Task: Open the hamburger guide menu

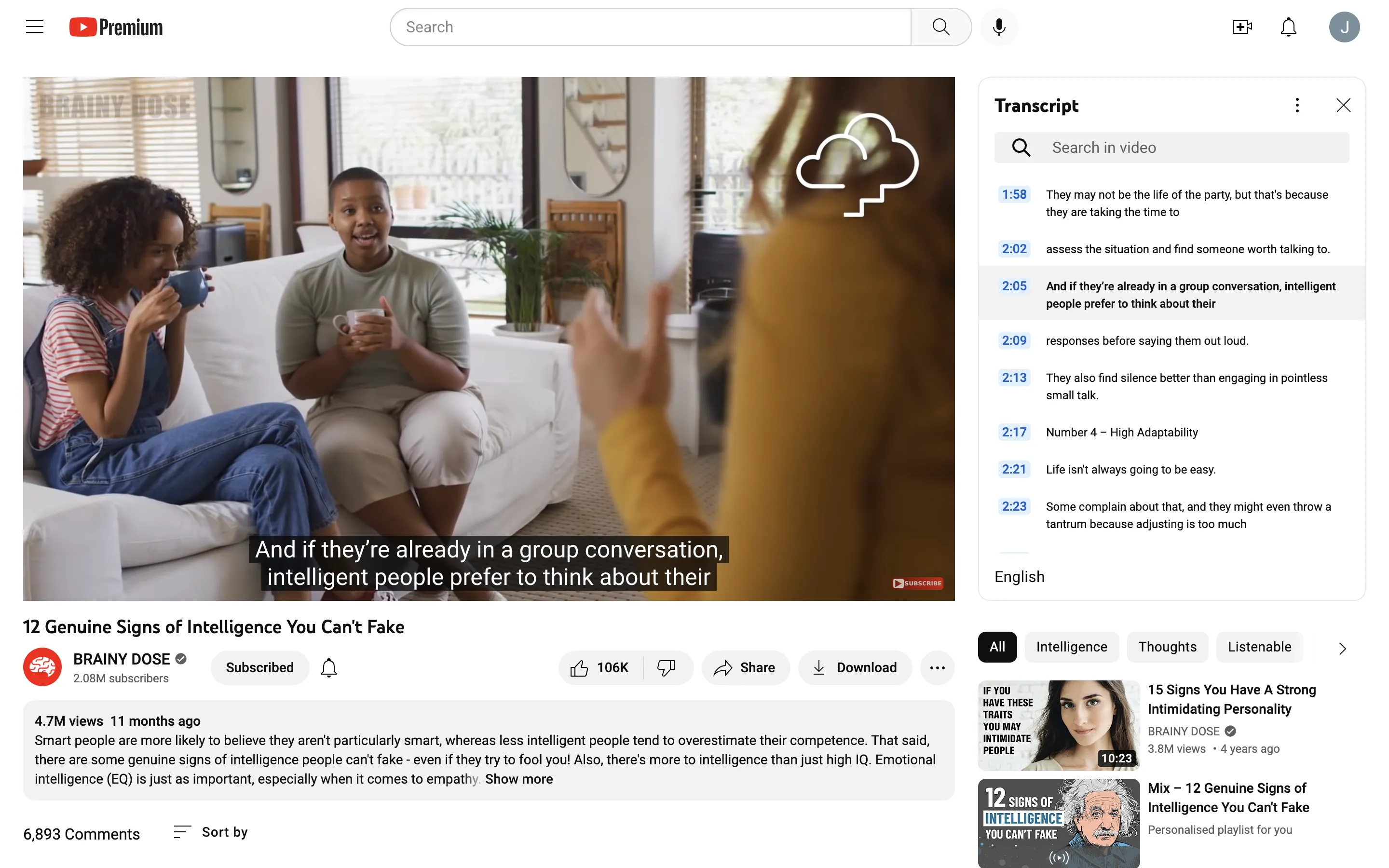Action: pyautogui.click(x=34, y=27)
